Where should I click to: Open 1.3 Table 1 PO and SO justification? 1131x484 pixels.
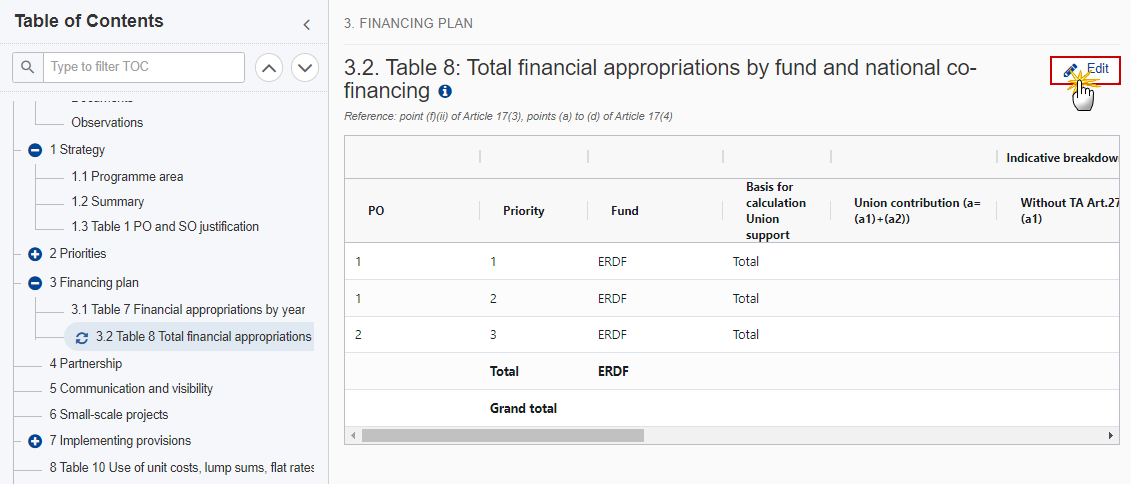point(165,226)
